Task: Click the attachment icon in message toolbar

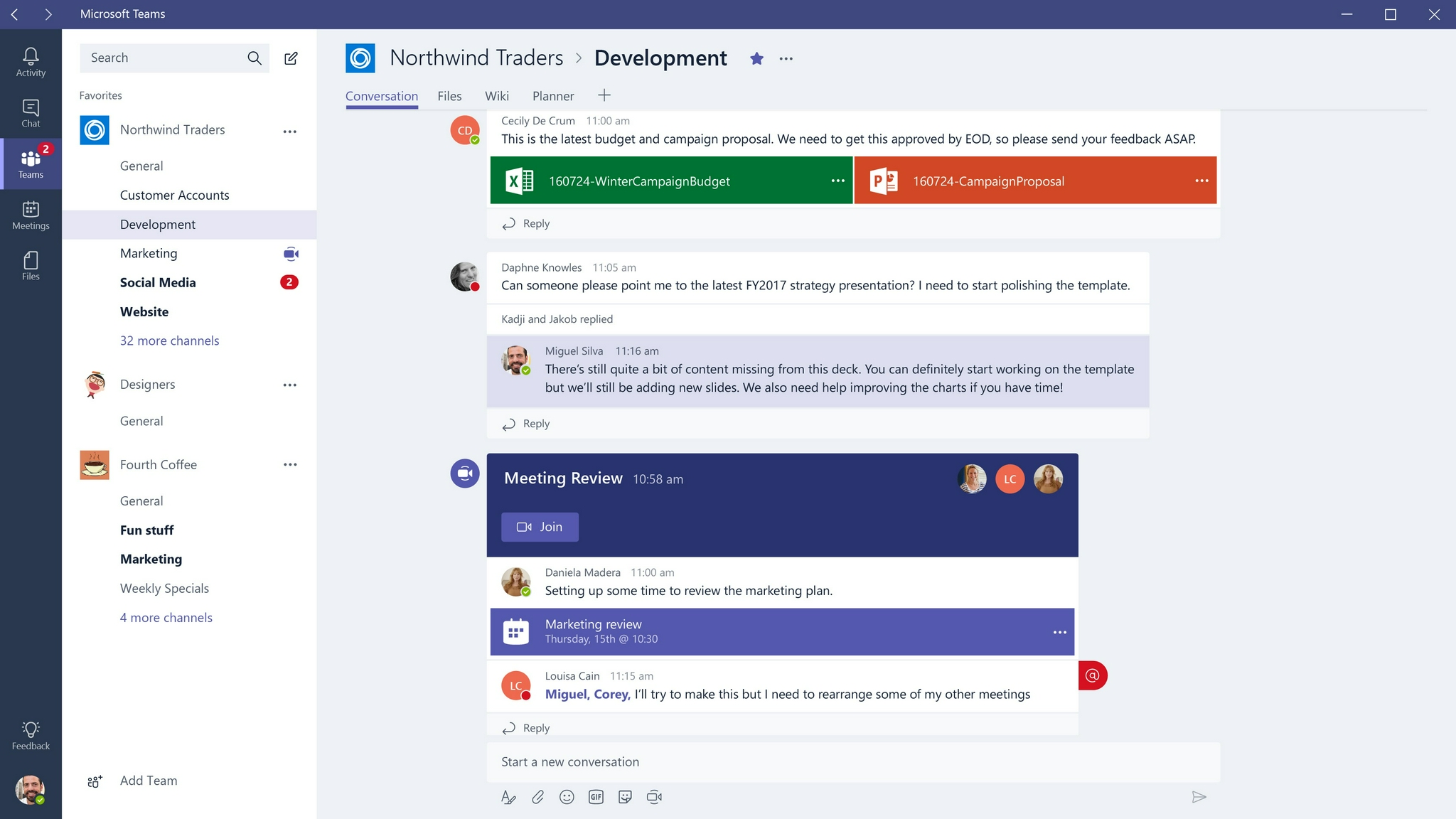Action: pos(538,796)
